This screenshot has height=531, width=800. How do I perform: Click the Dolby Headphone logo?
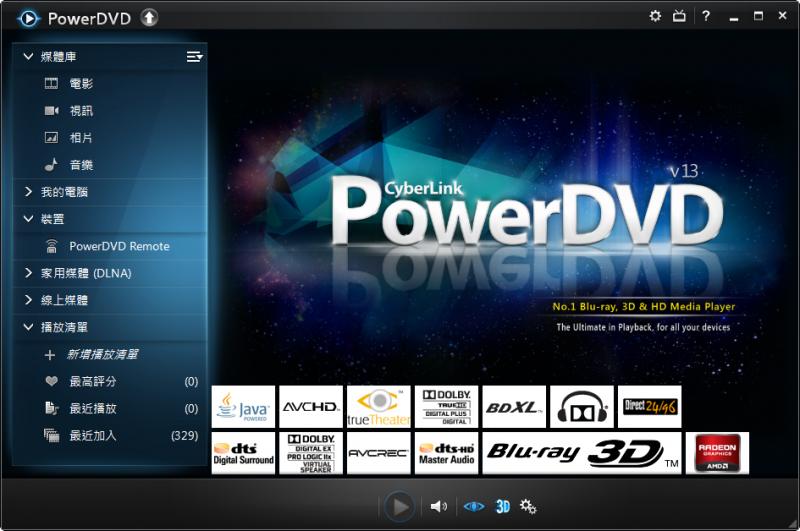tap(582, 407)
